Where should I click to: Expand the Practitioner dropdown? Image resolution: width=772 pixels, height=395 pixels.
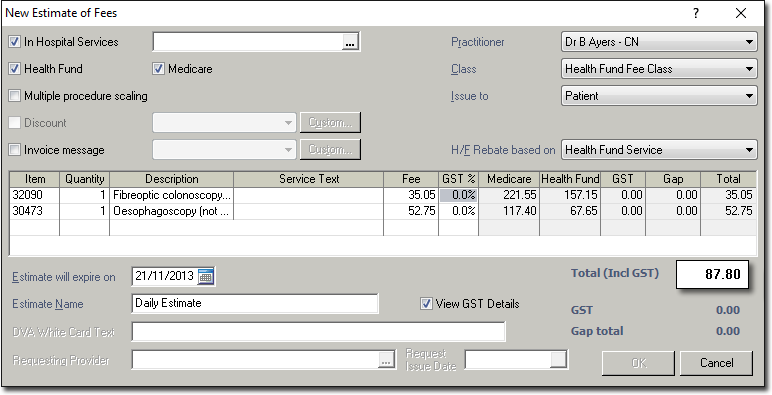tap(659, 42)
